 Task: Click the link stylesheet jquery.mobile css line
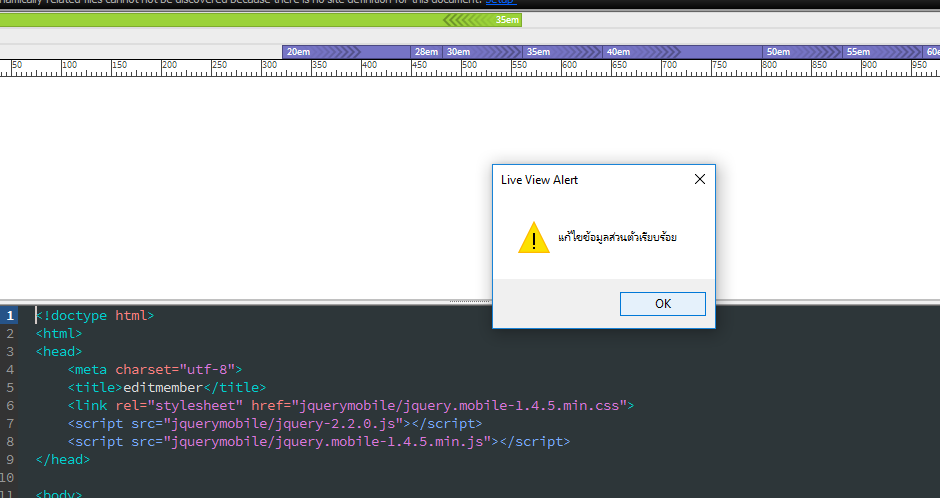[x=351, y=405]
